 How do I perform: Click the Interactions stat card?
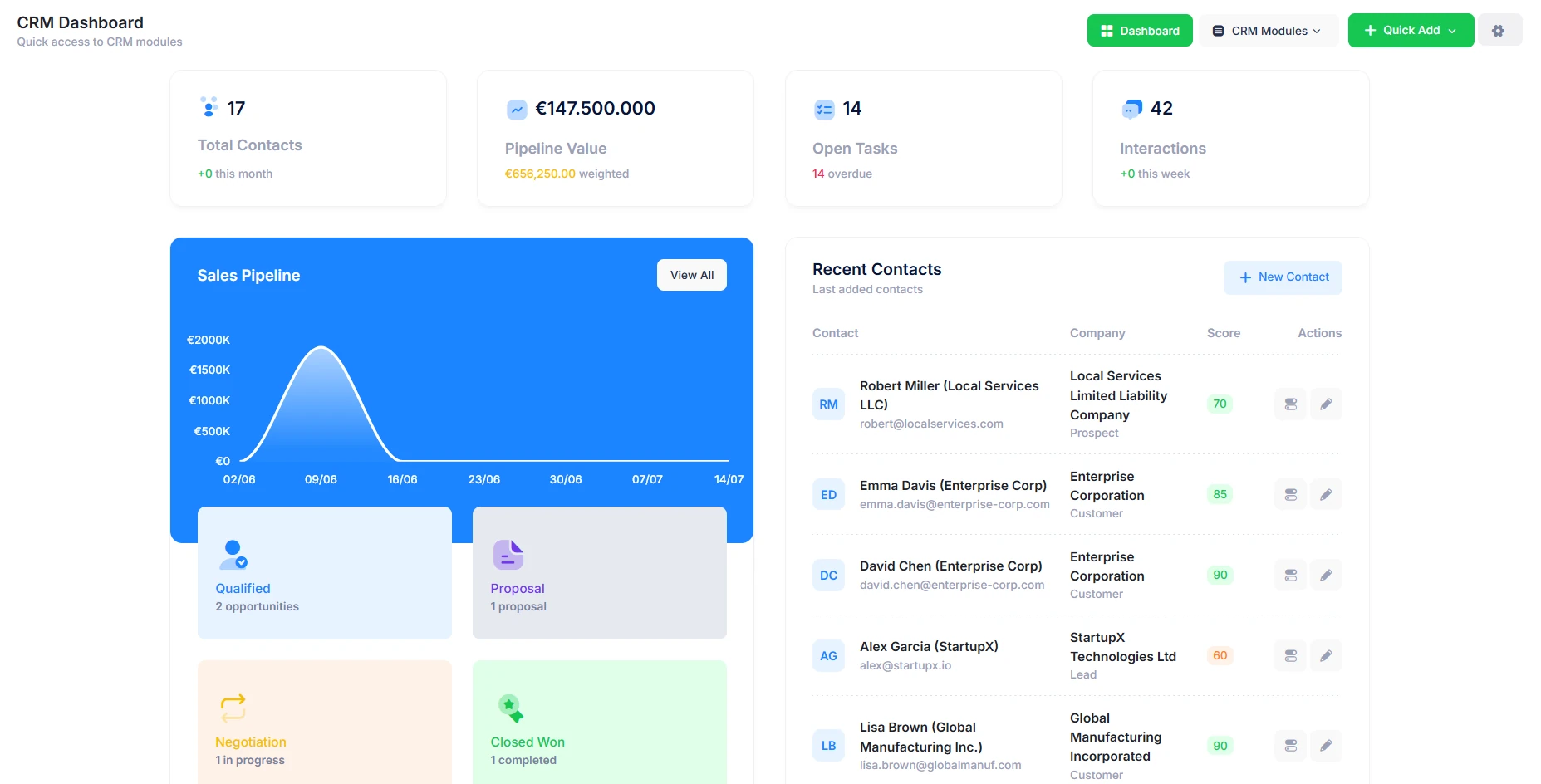point(1231,138)
